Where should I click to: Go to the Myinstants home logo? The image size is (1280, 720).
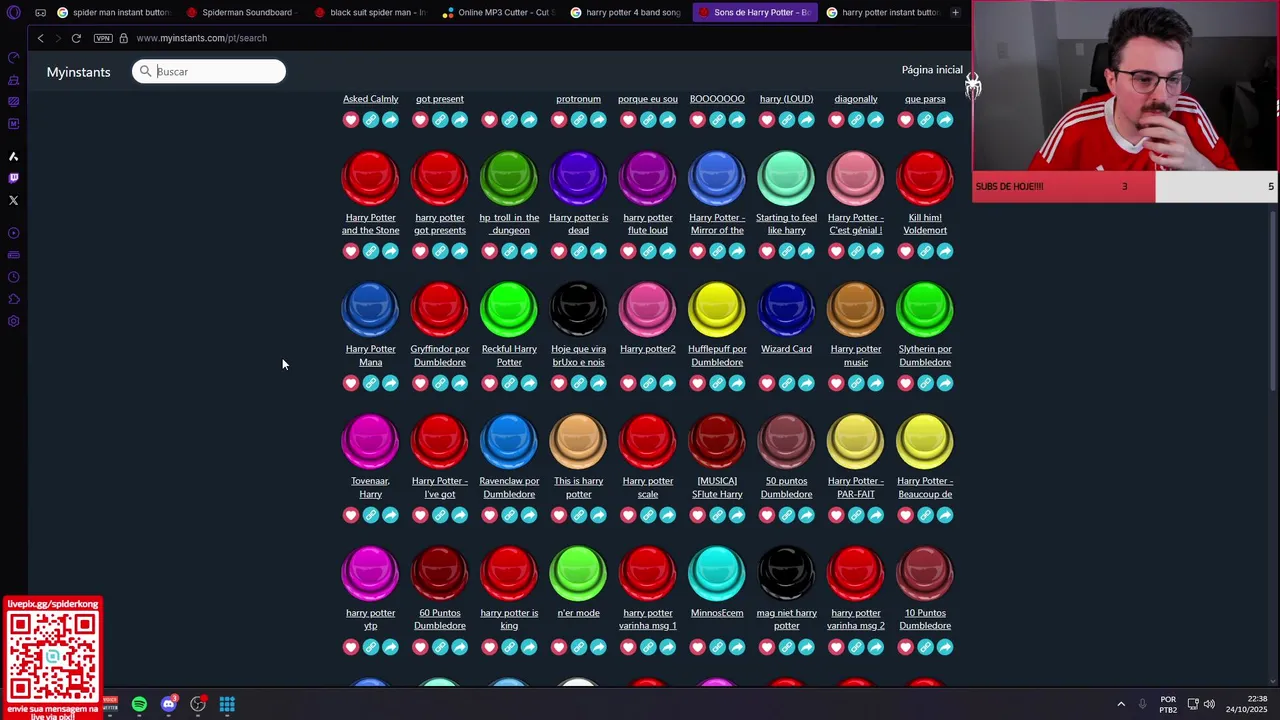pos(78,72)
